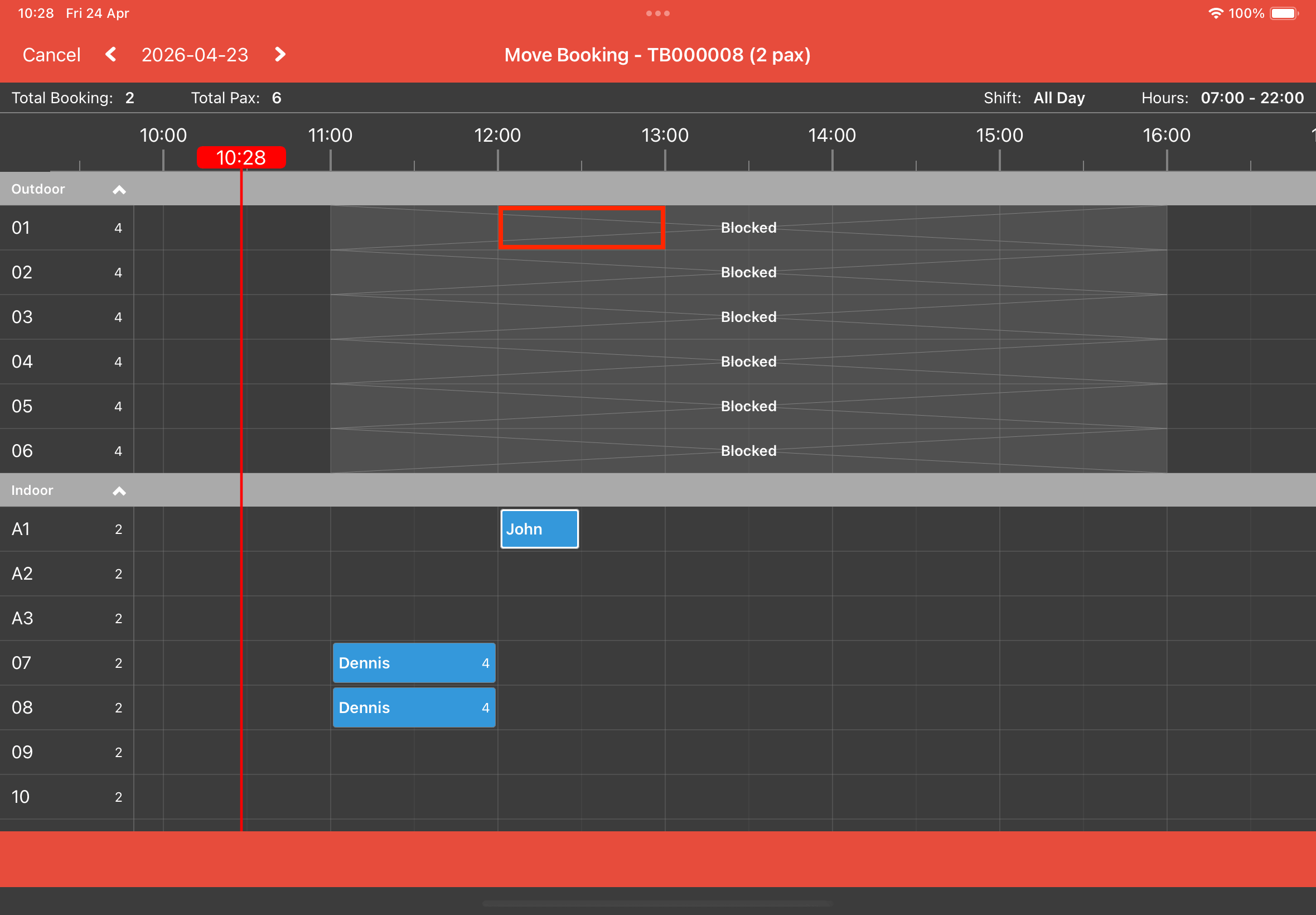
Task: Collapse the Outdoor section chevron
Action: click(x=119, y=189)
